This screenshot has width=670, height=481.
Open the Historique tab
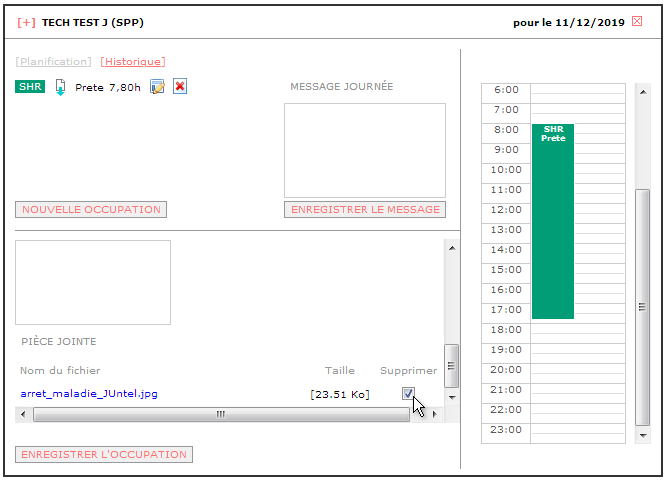pos(133,62)
